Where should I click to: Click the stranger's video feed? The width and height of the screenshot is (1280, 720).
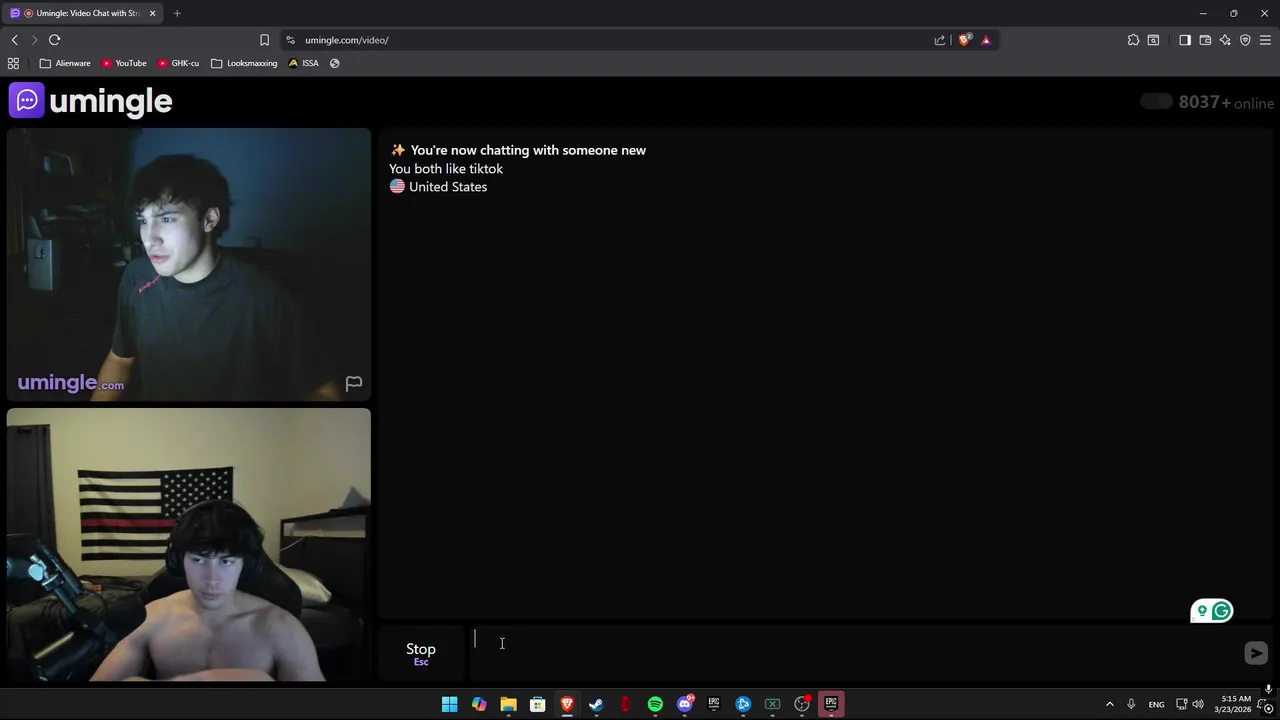[x=189, y=265]
